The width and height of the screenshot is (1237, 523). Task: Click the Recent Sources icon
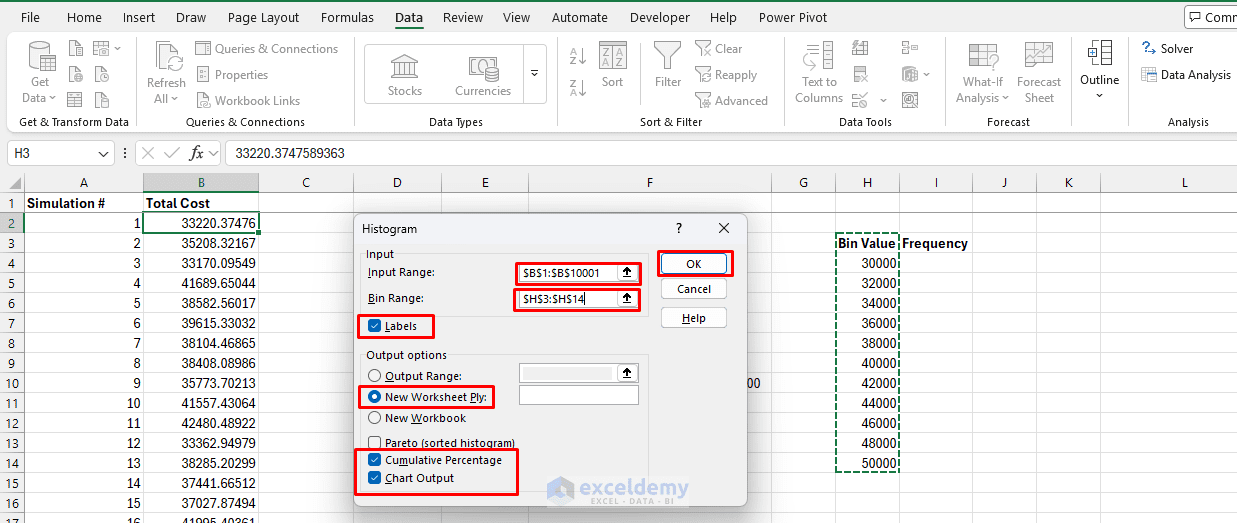click(102, 74)
